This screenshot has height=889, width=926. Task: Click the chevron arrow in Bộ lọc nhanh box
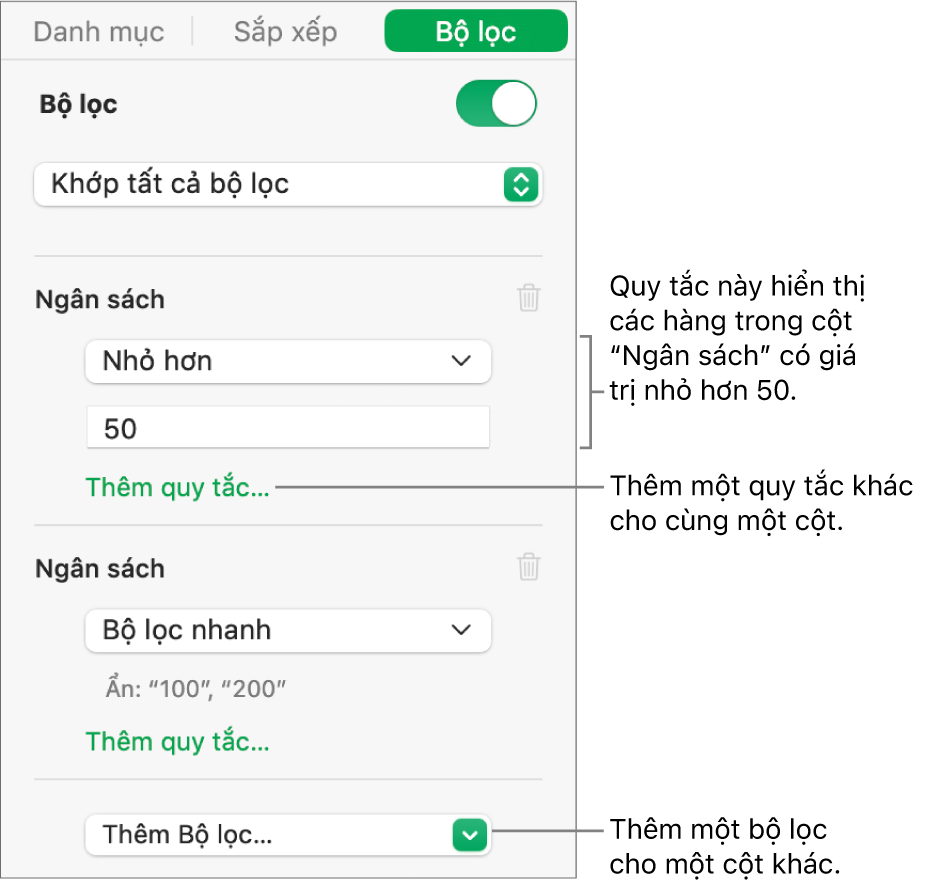pos(461,630)
